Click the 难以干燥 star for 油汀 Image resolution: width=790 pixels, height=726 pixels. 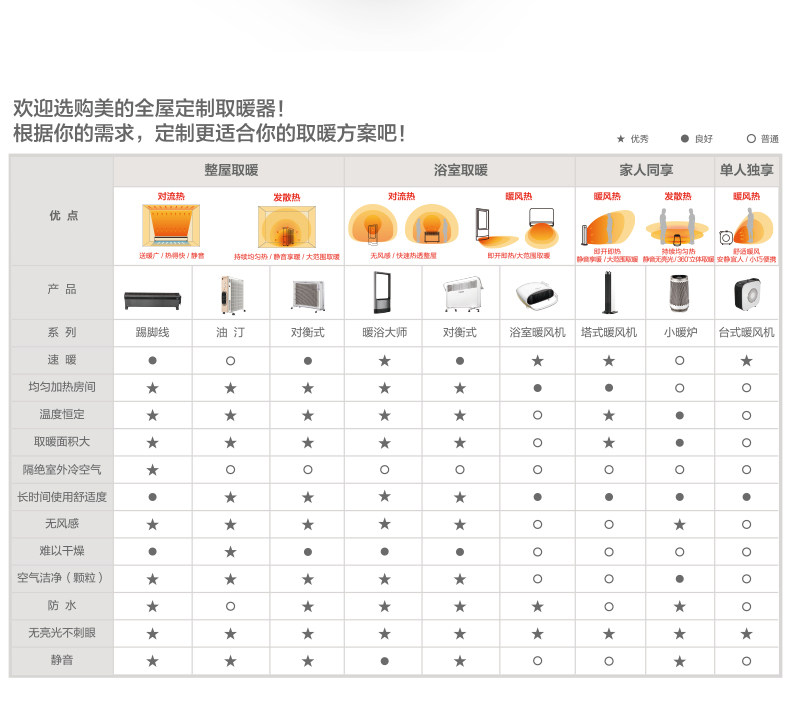coord(230,552)
